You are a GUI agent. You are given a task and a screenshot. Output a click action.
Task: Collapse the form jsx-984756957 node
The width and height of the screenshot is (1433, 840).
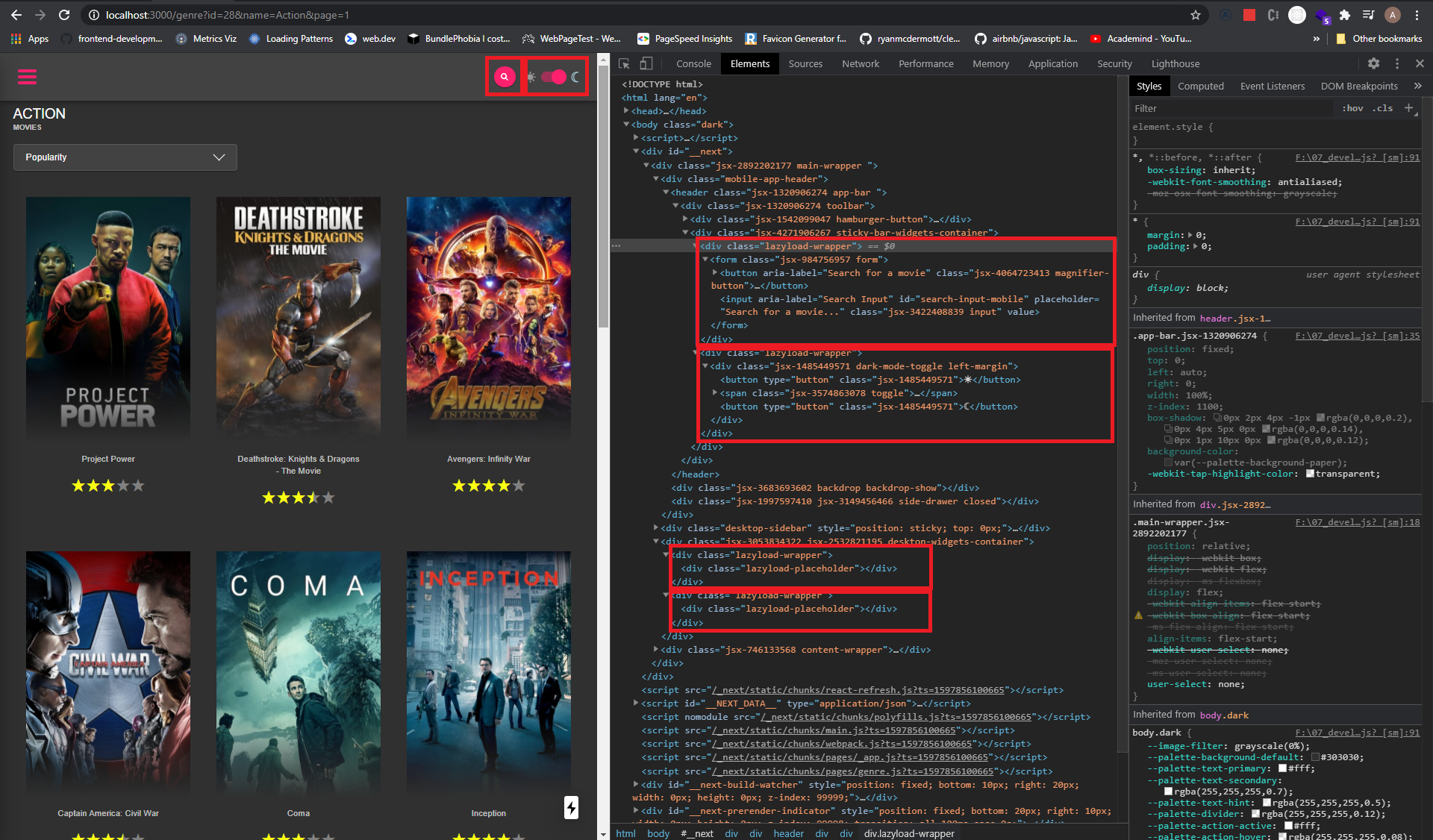[705, 260]
